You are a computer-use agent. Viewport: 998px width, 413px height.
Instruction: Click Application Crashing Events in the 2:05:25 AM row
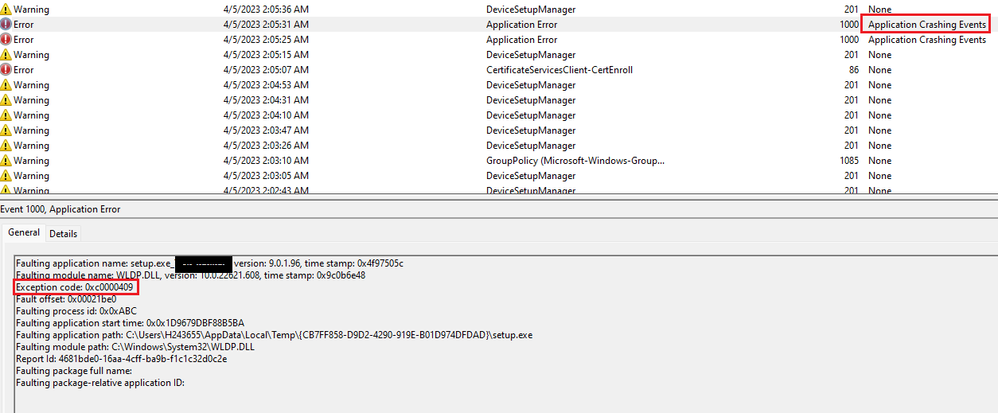(927, 39)
